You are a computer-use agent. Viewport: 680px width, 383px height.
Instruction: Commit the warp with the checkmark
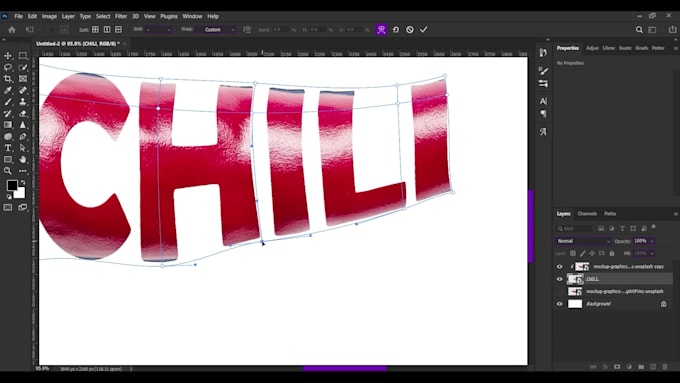[x=424, y=29]
